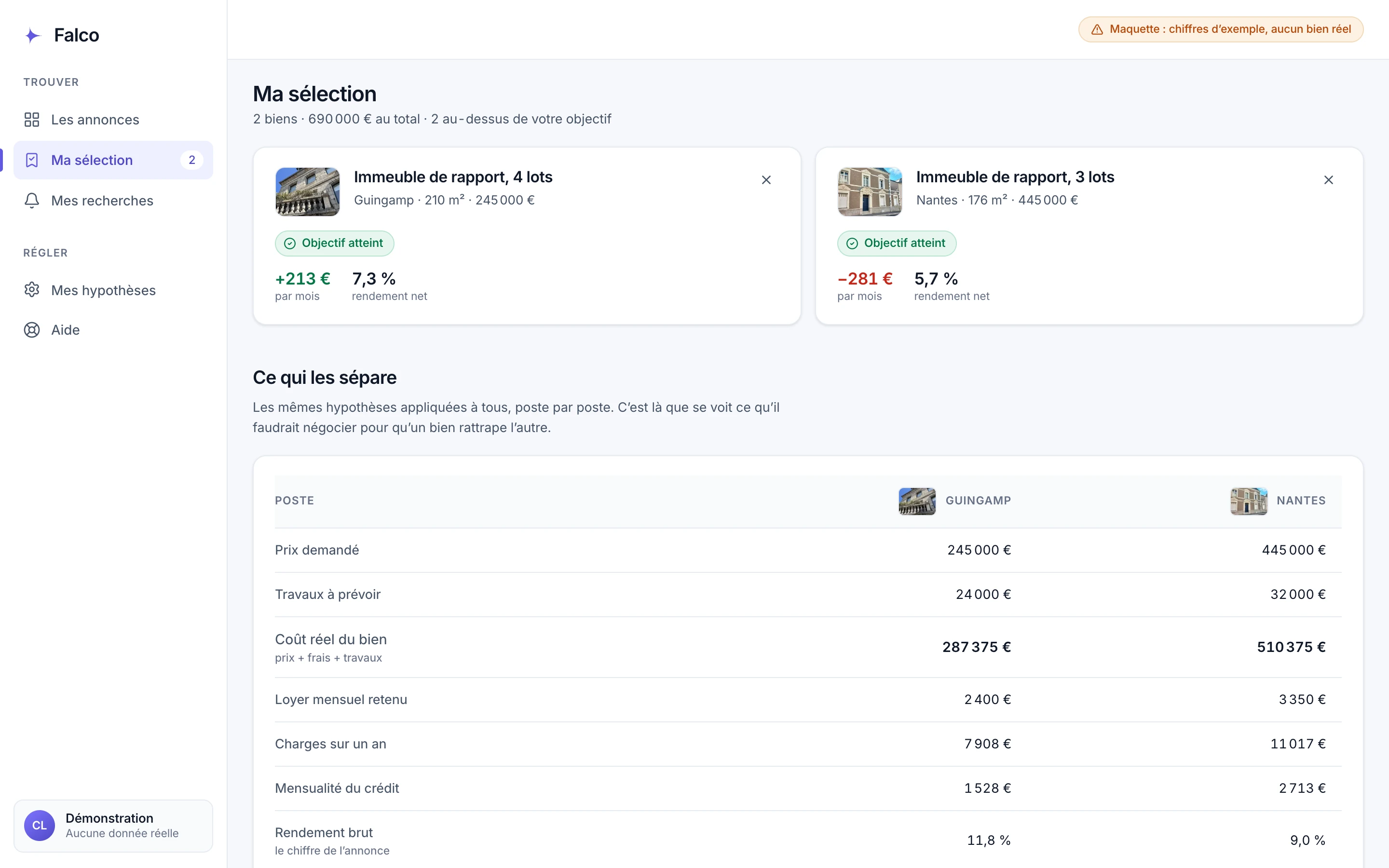Open Mes recherches in the sidebar
The width and height of the screenshot is (1389, 868).
tap(113, 200)
